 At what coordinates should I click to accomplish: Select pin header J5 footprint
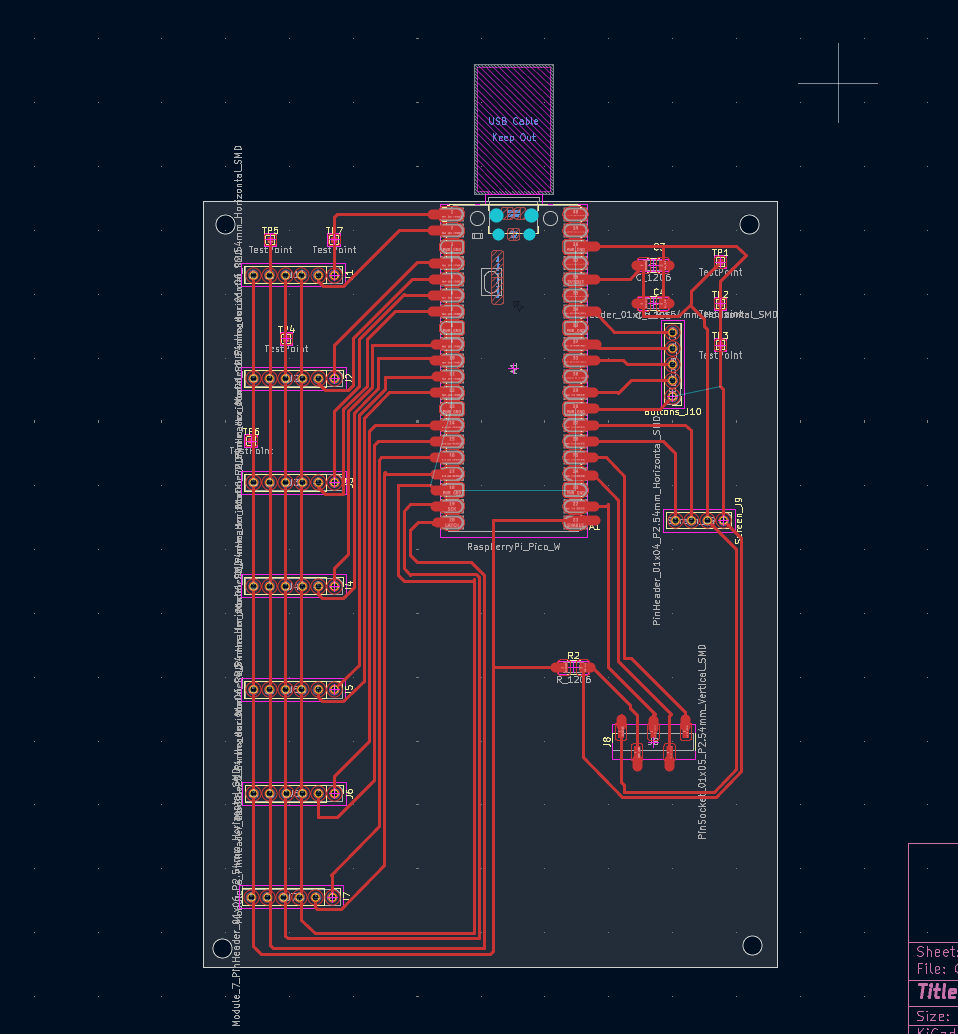(x=293, y=690)
